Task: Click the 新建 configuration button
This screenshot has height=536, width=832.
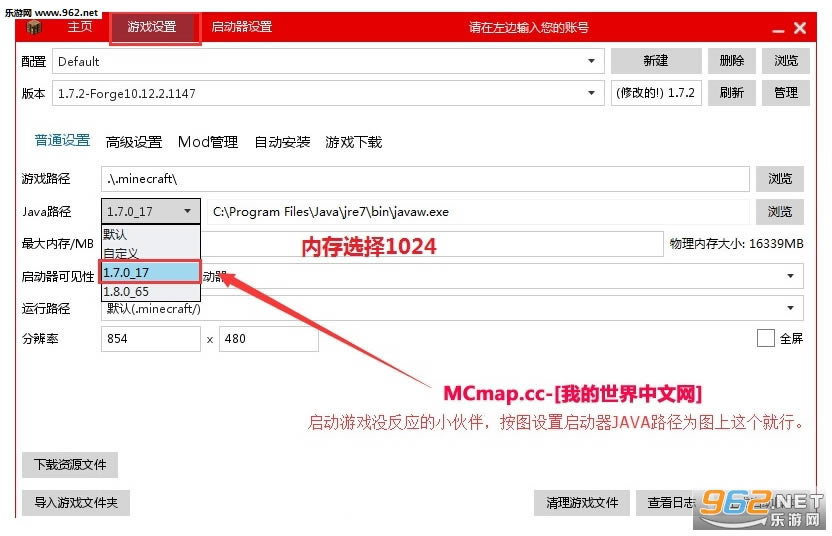Action: click(656, 61)
